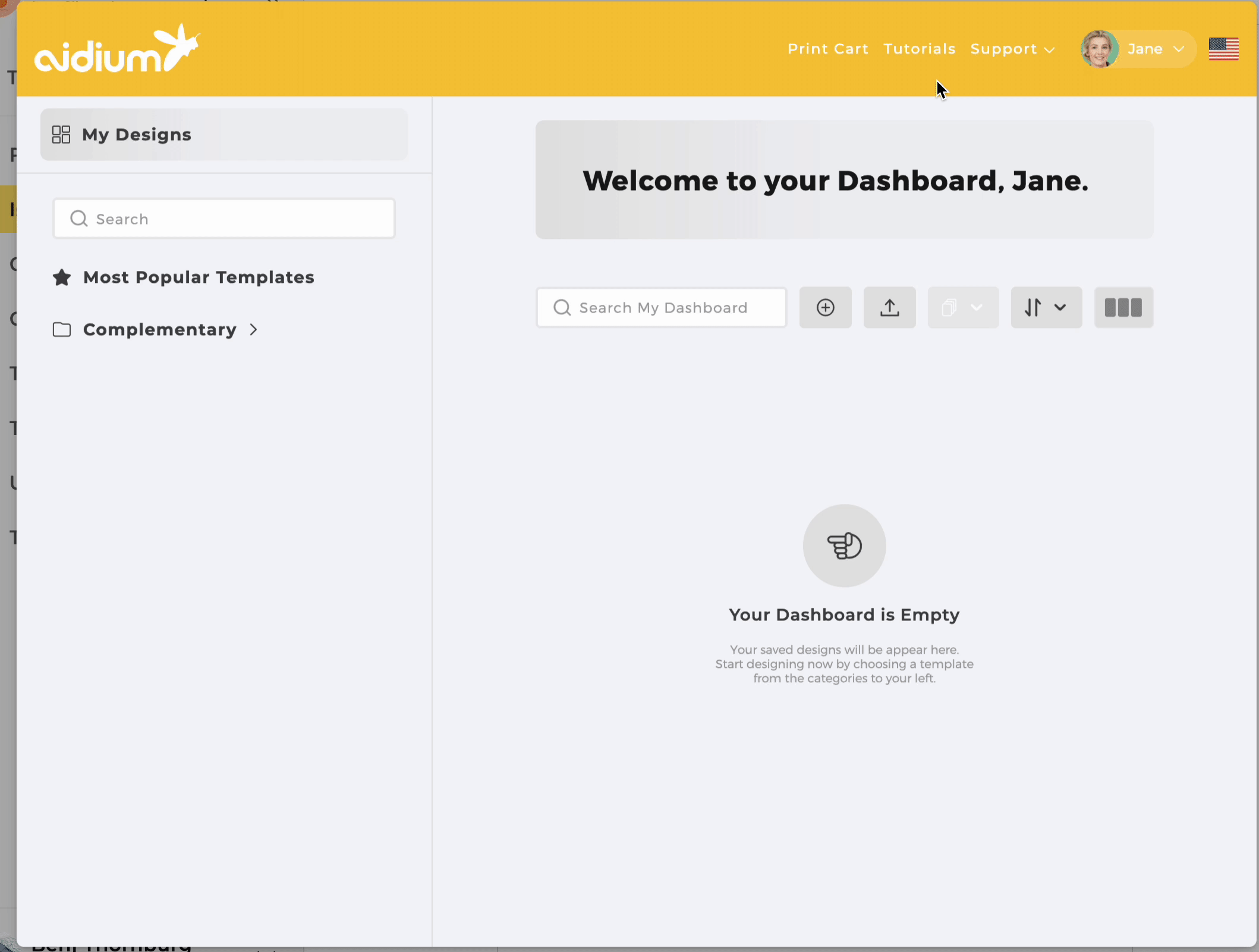
Task: Click the upload arrow icon button
Action: click(889, 307)
